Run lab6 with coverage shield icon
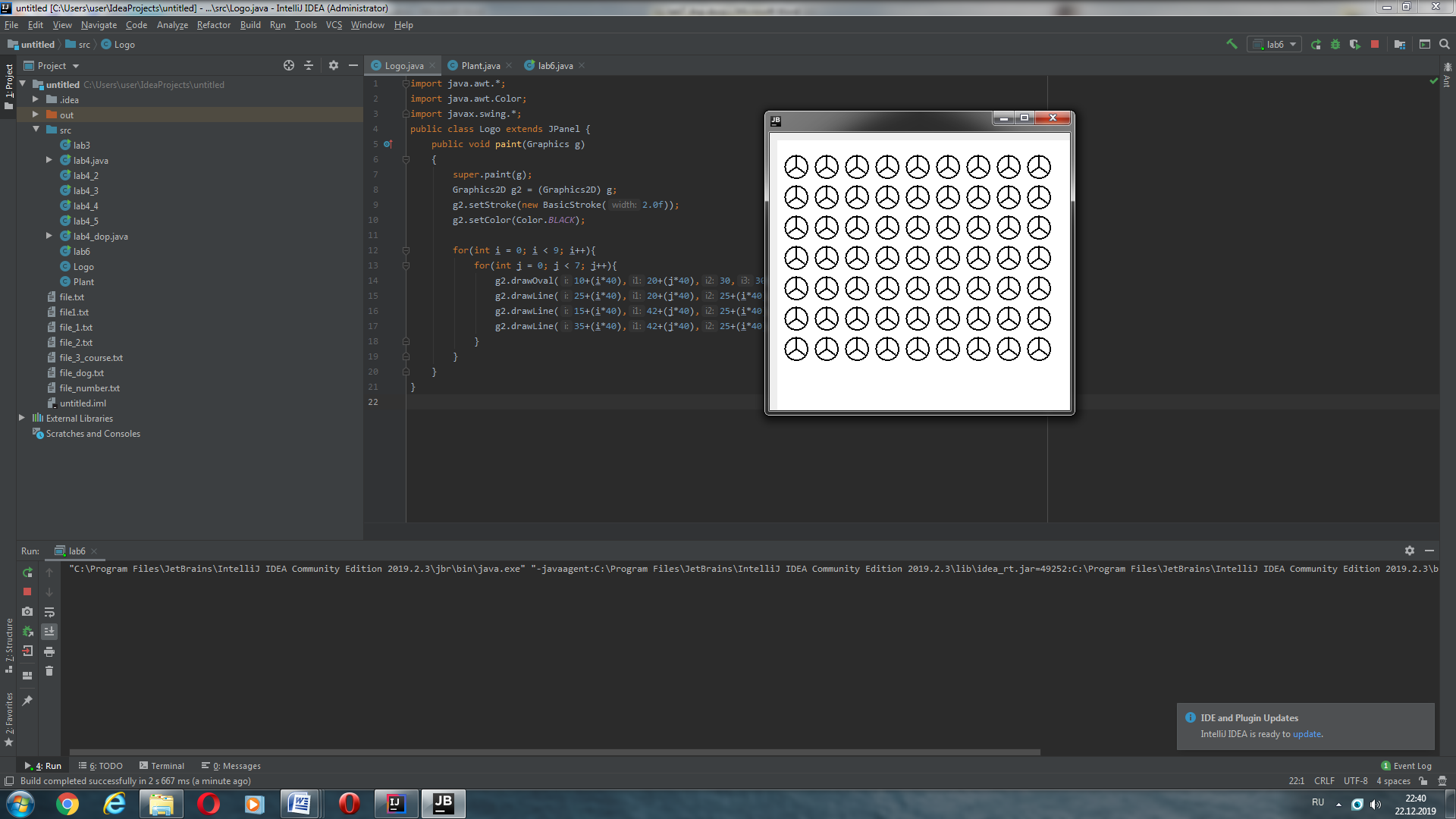Viewport: 1456px width, 819px height. click(1355, 44)
